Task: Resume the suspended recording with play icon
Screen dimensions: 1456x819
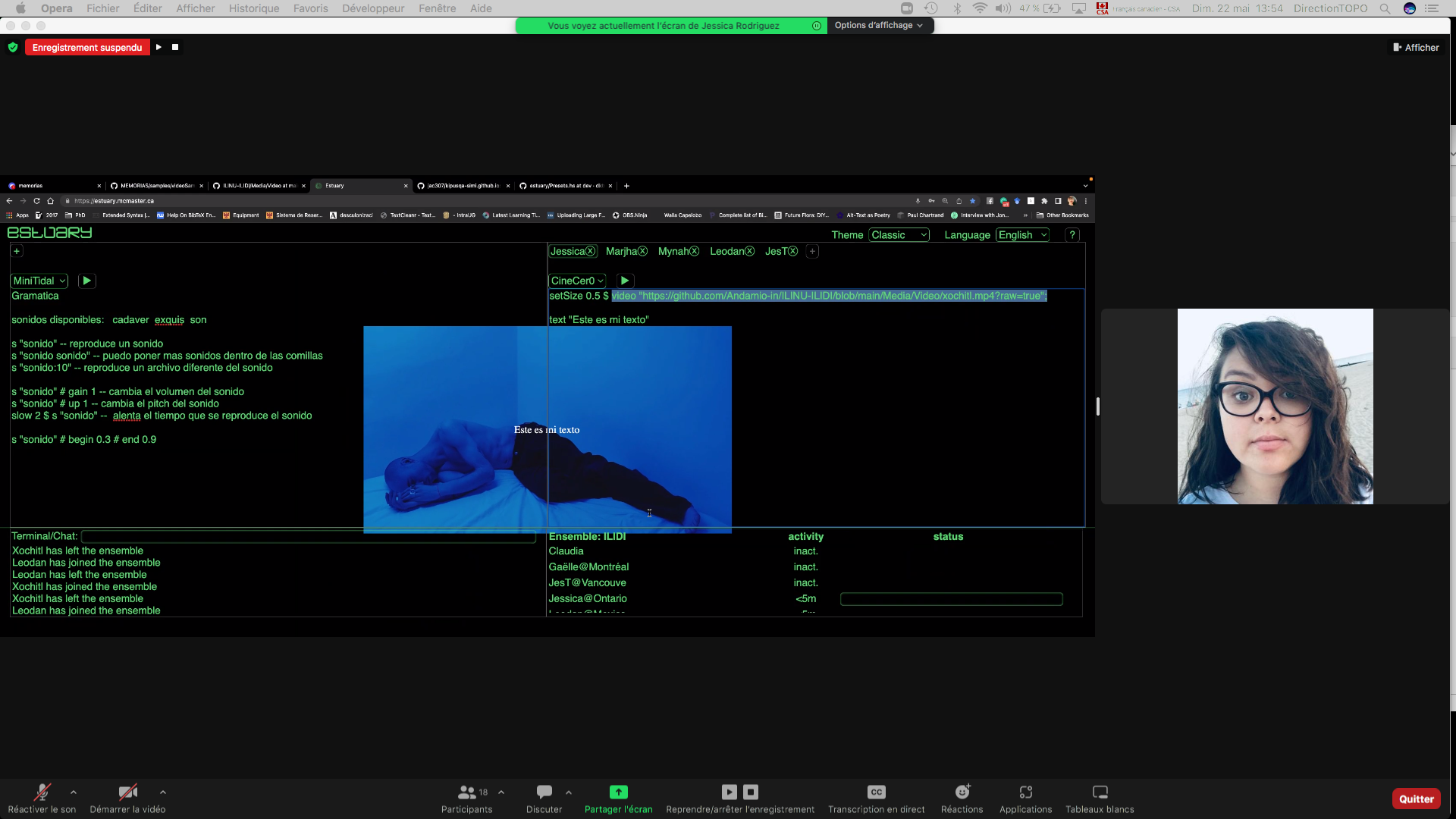Action: [x=158, y=47]
